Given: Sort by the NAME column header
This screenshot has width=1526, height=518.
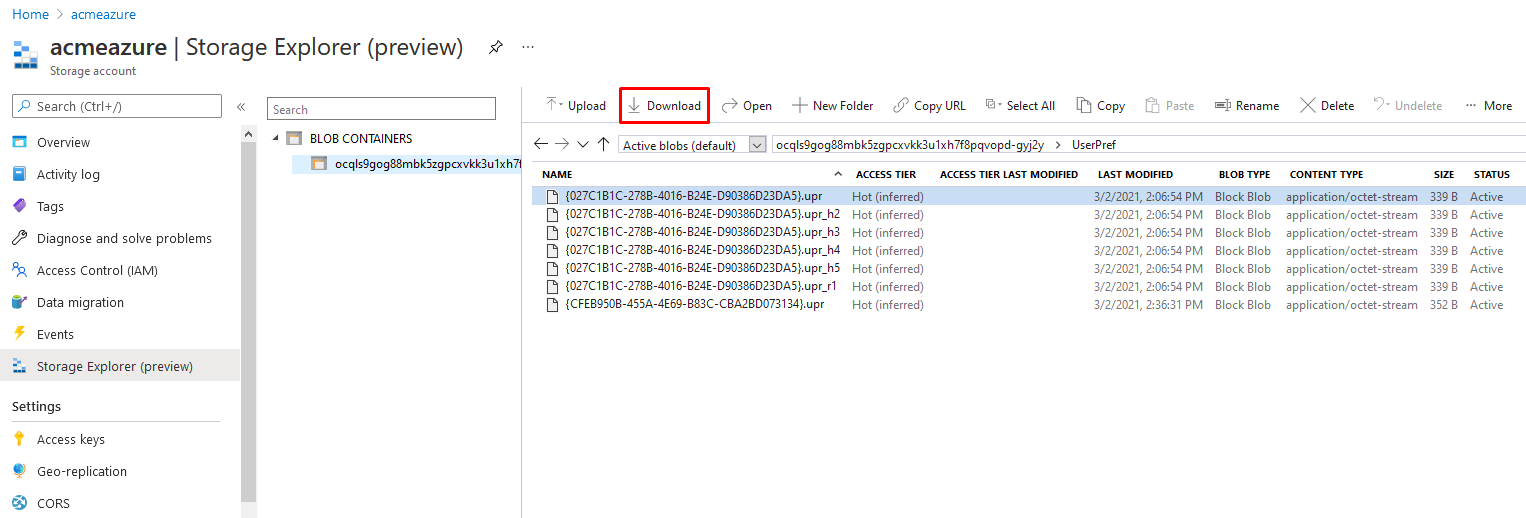Looking at the screenshot, I should coord(557,174).
